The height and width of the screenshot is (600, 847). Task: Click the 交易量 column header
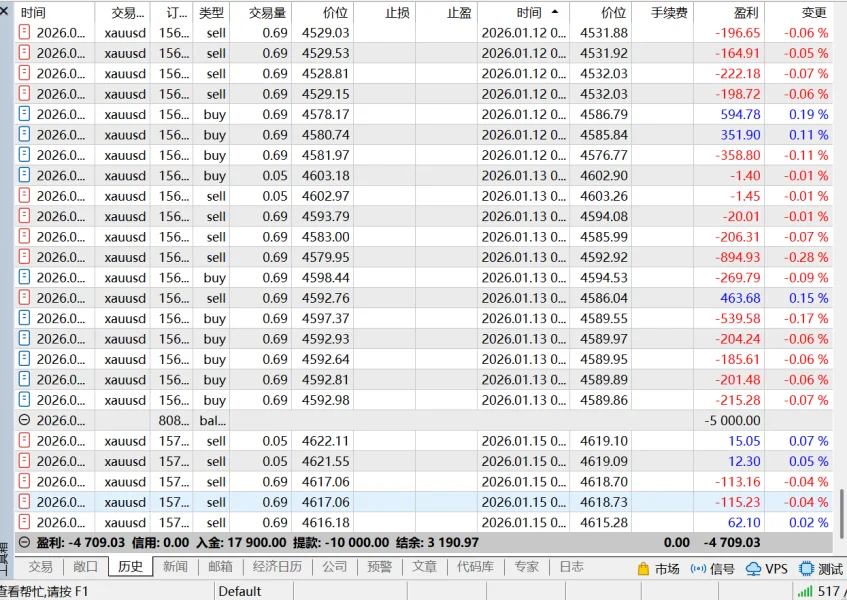pos(261,12)
